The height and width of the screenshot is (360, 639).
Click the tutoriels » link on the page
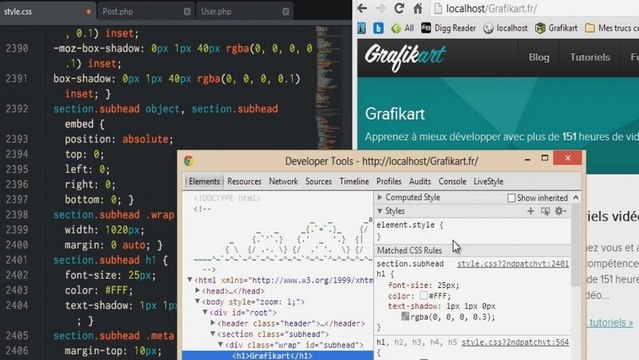coord(610,322)
